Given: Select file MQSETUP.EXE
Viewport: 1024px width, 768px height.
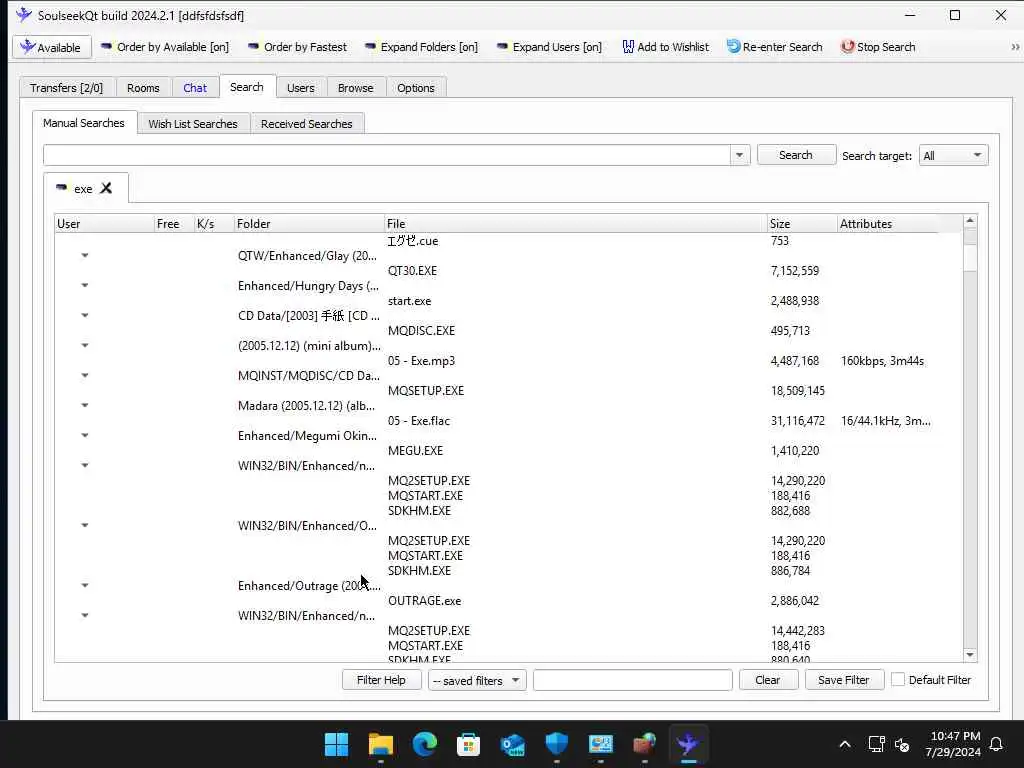Looking at the screenshot, I should coord(426,391).
